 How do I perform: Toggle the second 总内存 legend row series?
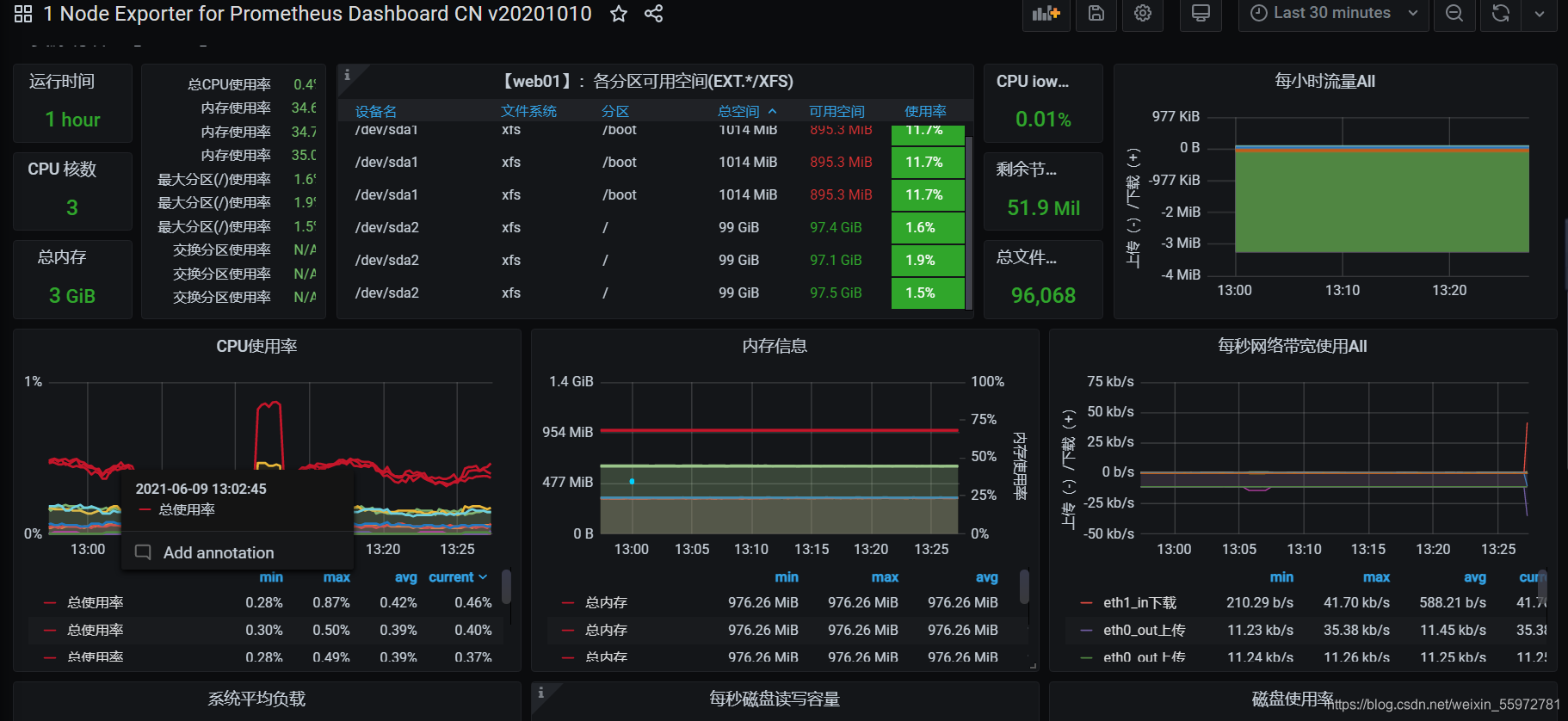[x=607, y=630]
